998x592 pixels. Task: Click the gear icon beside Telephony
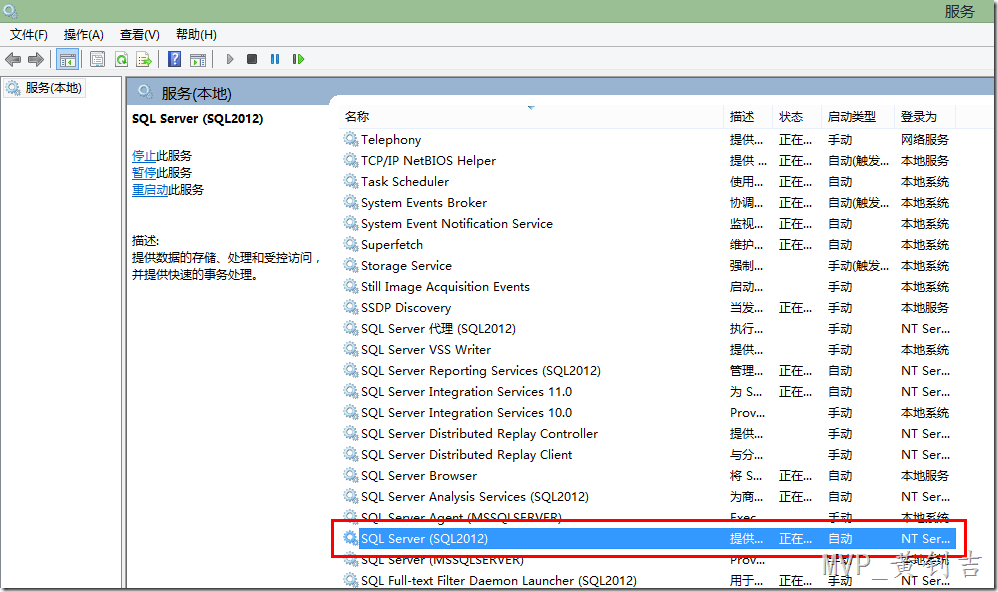[x=351, y=139]
